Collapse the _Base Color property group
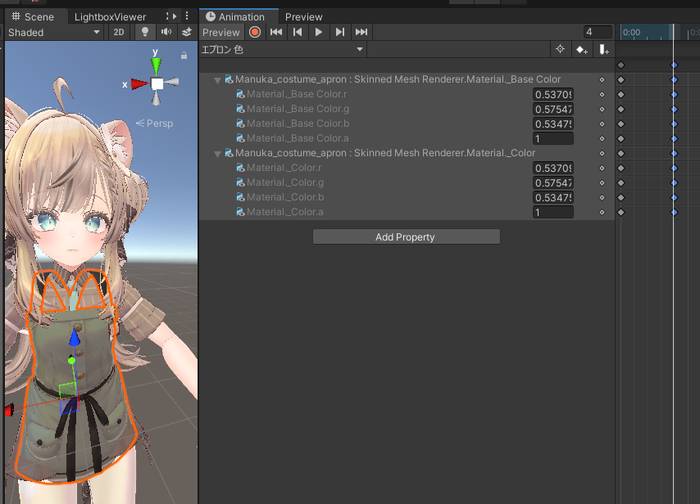The width and height of the screenshot is (700, 504). click(x=217, y=80)
